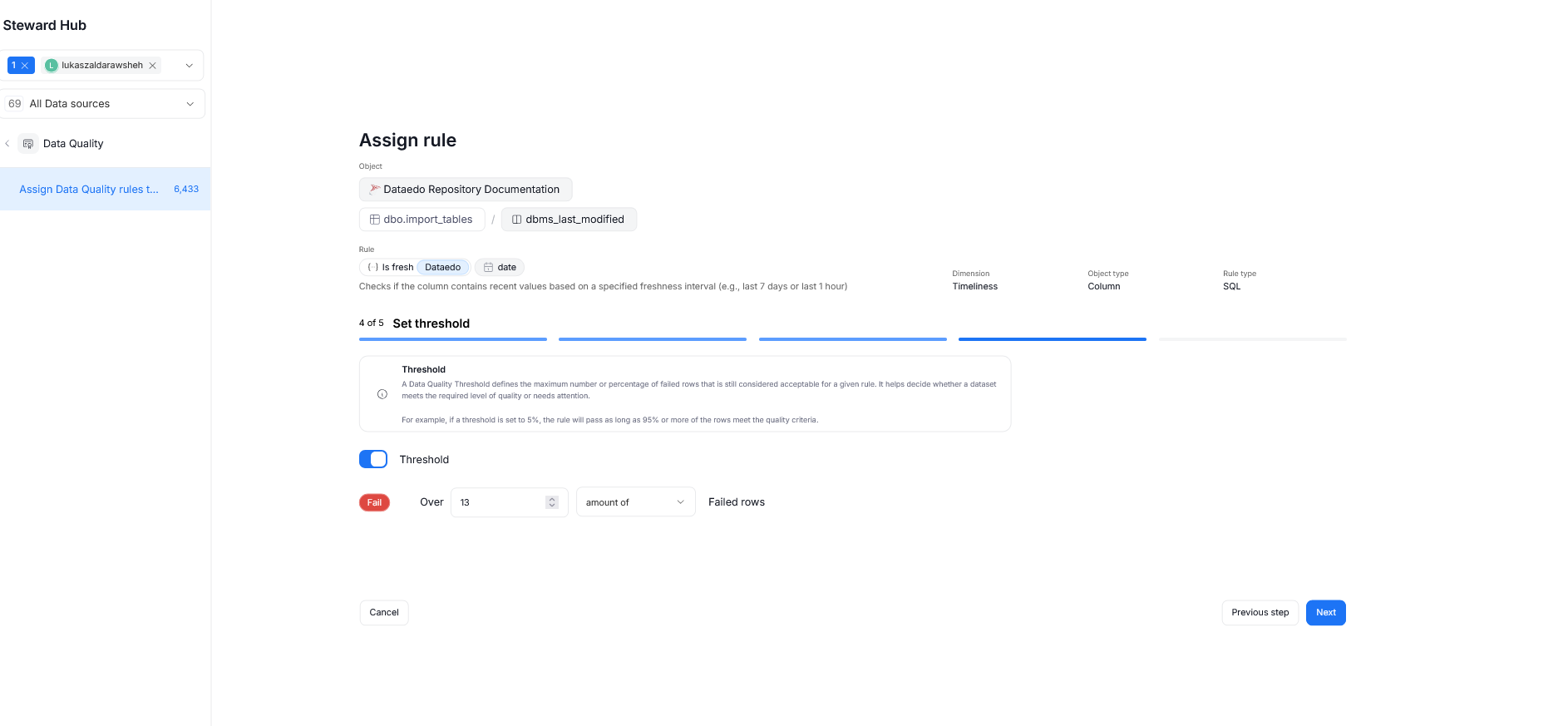Disable the Threshold toggle switch
The width and height of the screenshot is (1568, 726).
[x=373, y=459]
